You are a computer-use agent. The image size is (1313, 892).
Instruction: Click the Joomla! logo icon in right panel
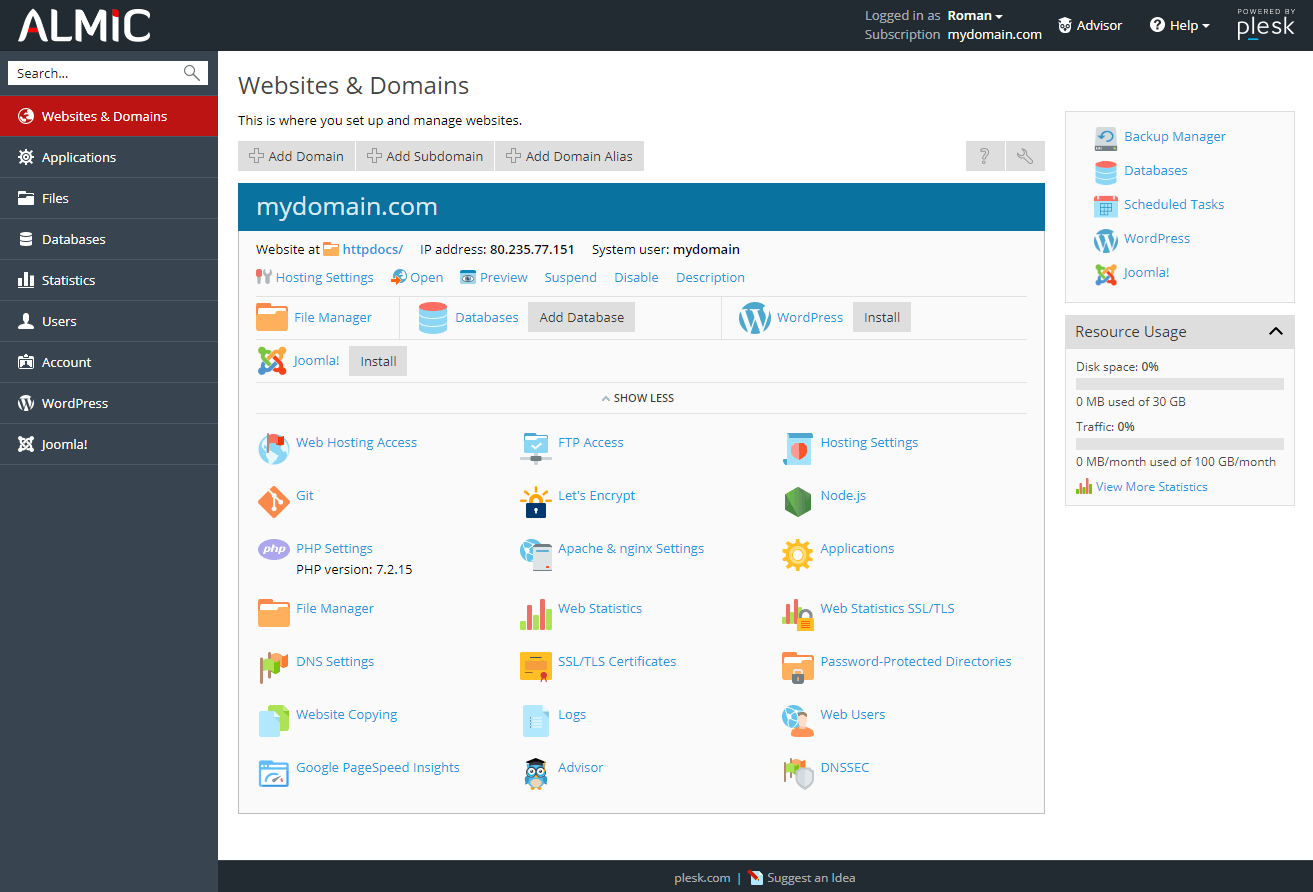tap(1105, 273)
